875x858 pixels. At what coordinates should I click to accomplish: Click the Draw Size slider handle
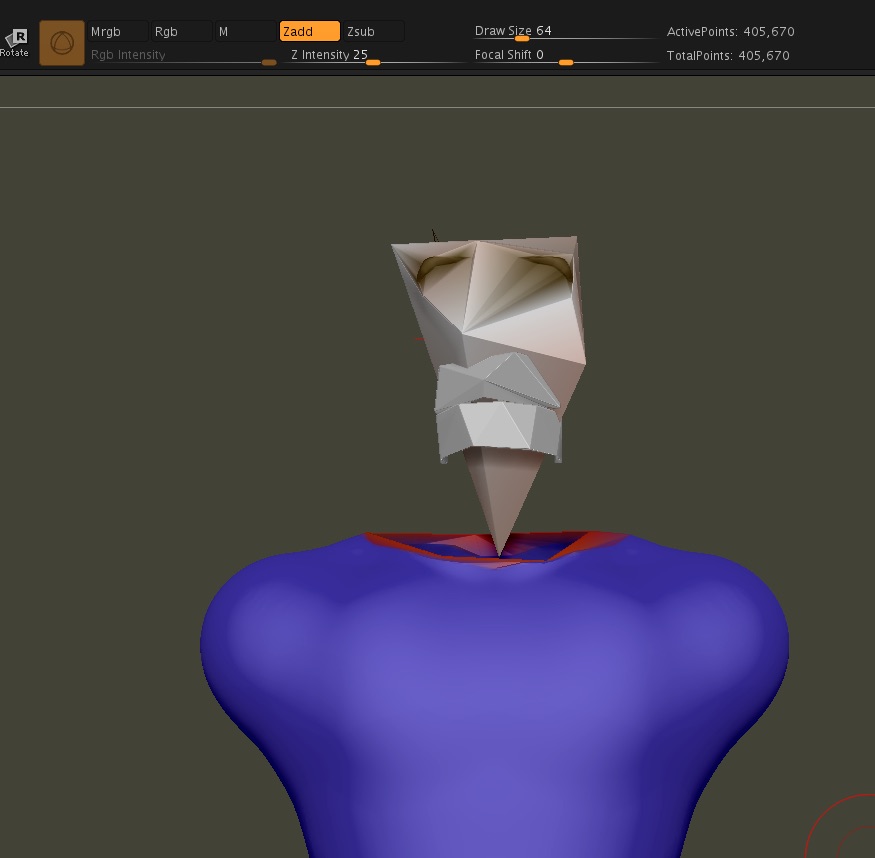[521, 39]
